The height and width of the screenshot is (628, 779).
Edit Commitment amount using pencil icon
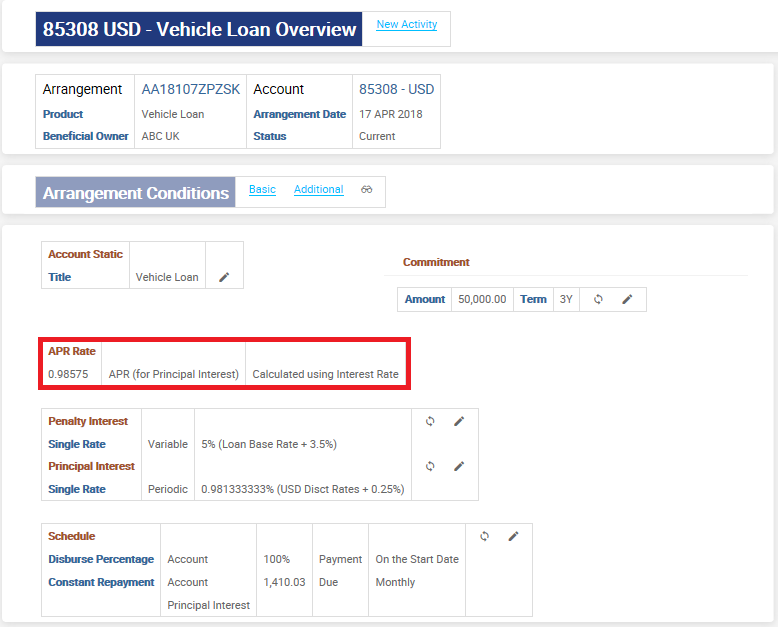627,299
